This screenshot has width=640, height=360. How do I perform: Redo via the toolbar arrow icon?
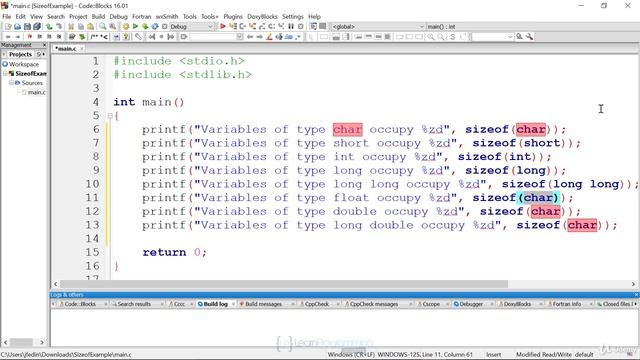(x=59, y=27)
